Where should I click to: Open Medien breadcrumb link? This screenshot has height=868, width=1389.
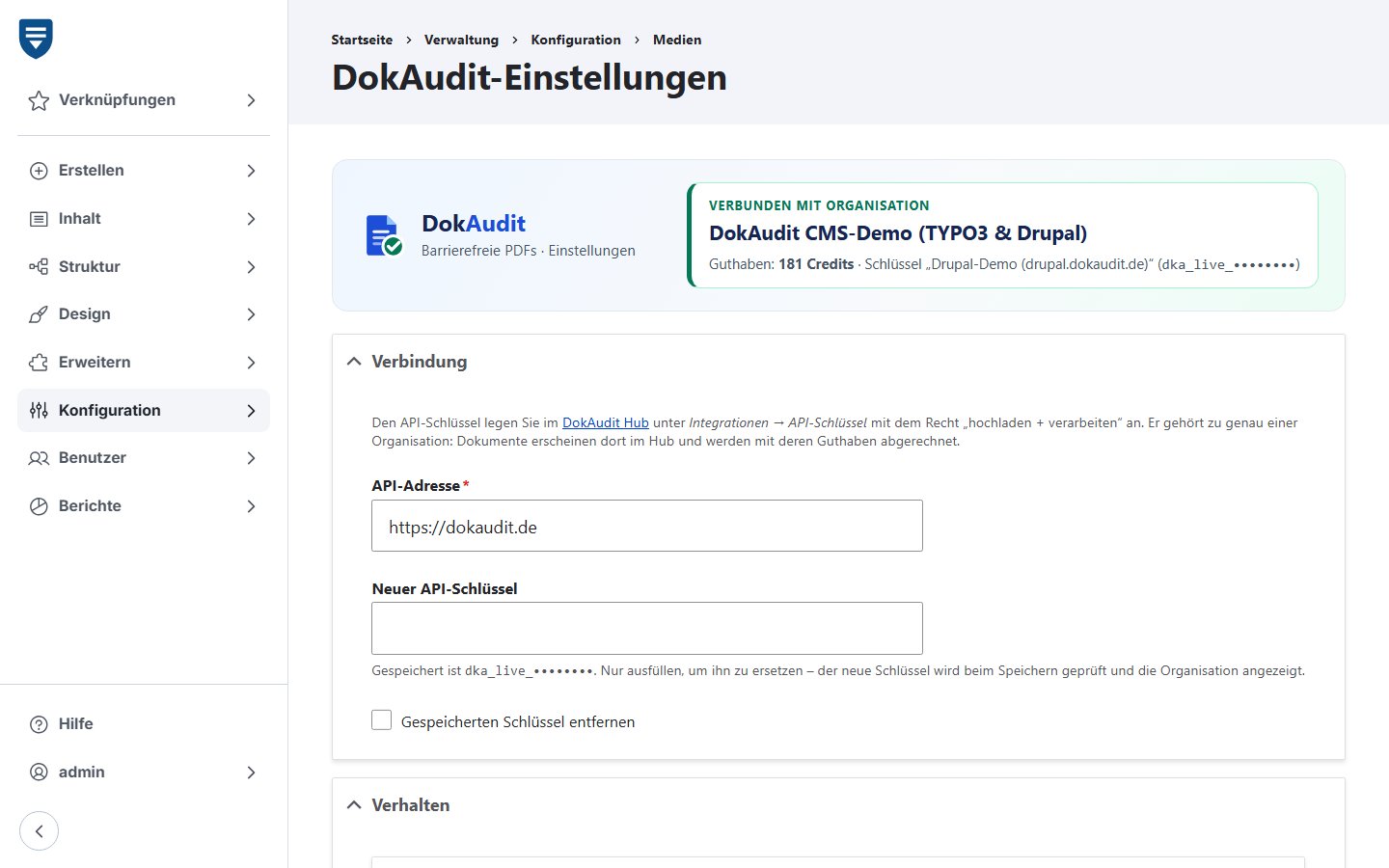click(677, 40)
